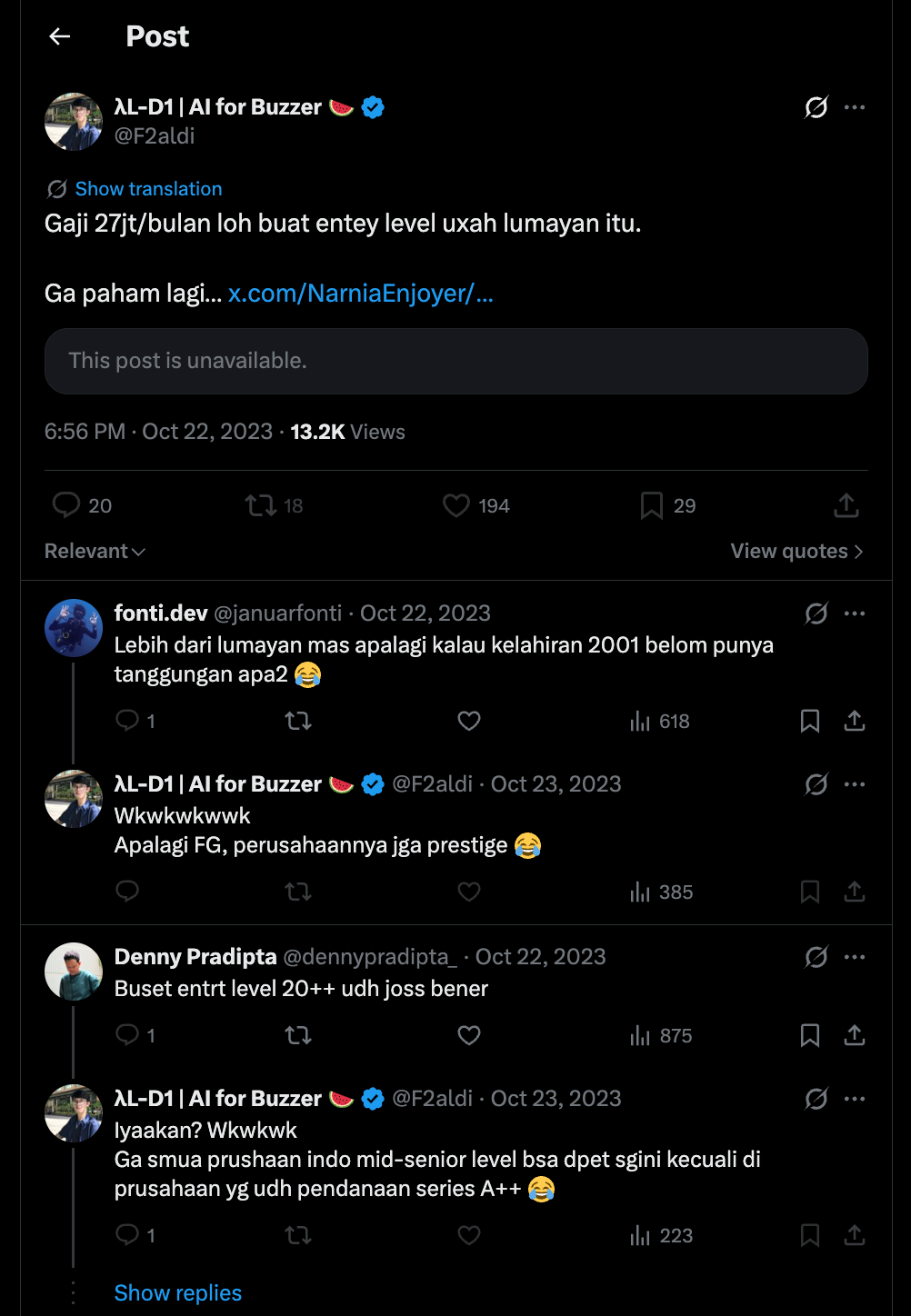Bookmark the main post with 29 bookmarks
Viewport: 911px width, 1316px height.
click(x=668, y=505)
